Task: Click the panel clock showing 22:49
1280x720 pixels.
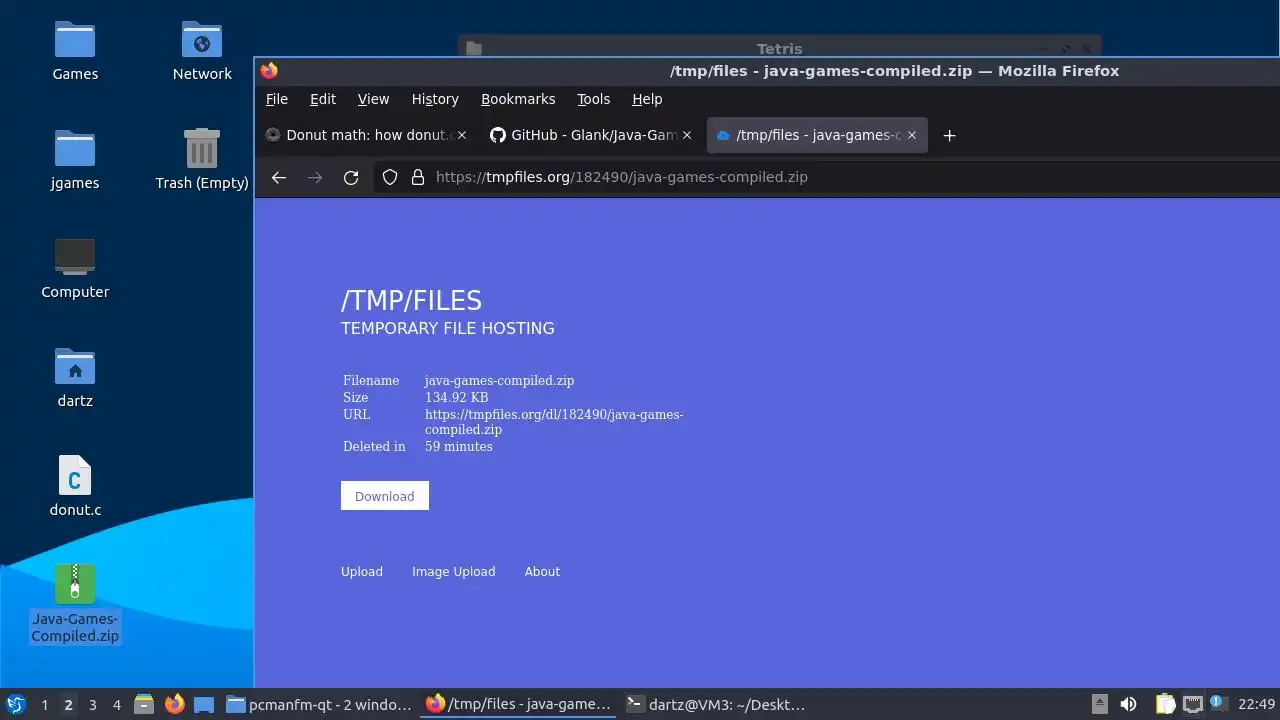Action: tap(1256, 704)
